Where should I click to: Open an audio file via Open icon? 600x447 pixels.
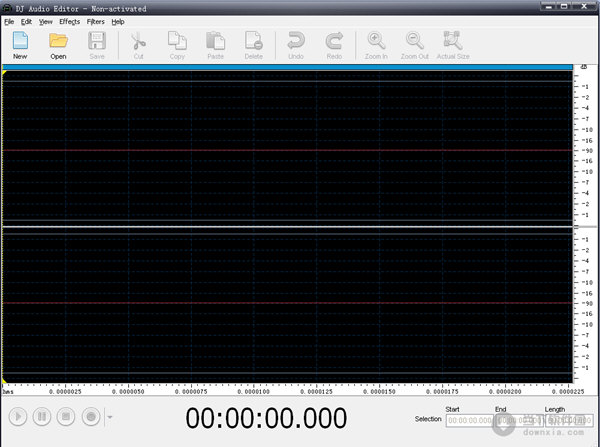click(x=58, y=44)
